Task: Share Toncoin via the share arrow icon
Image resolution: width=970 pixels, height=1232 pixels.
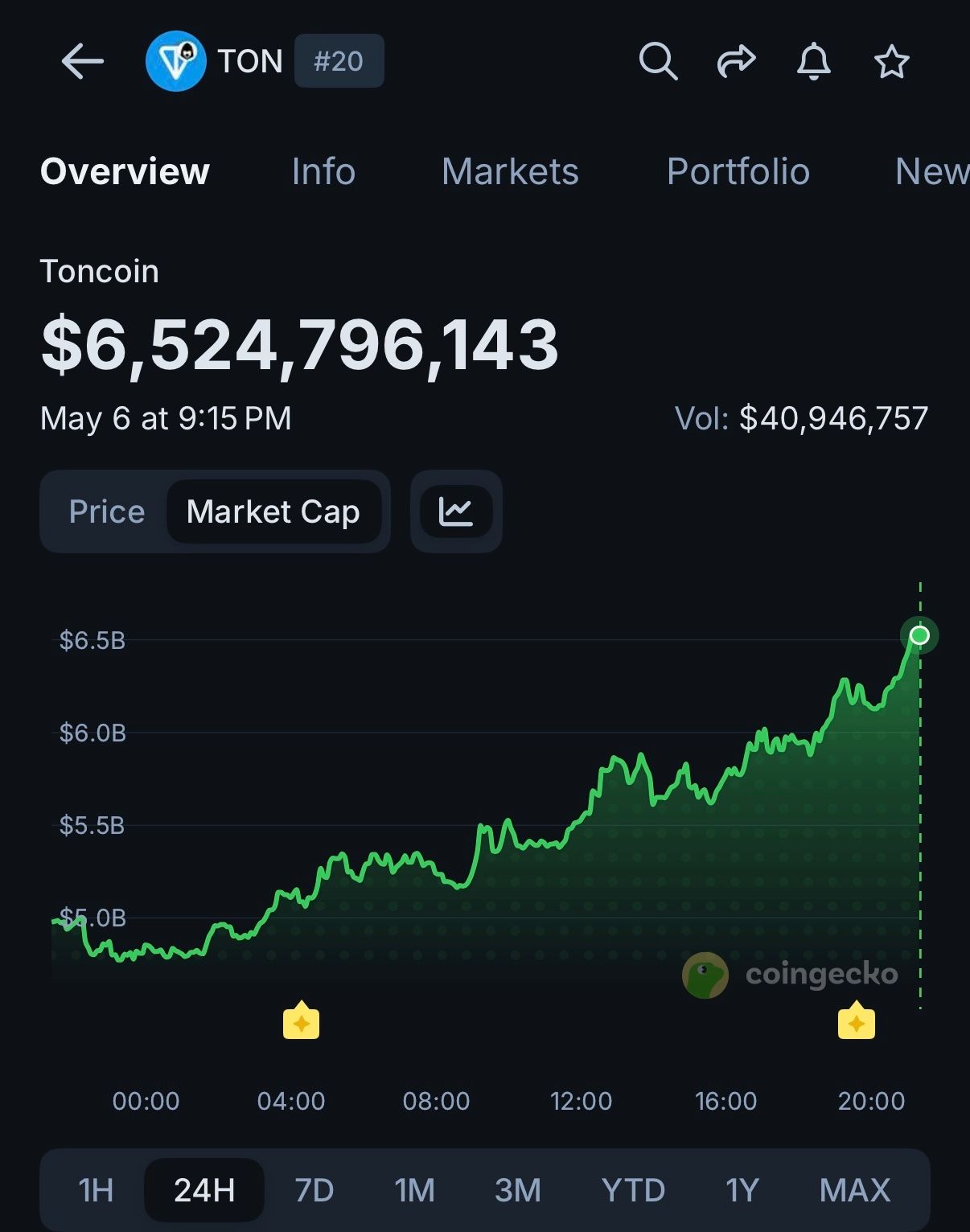Action: click(736, 61)
